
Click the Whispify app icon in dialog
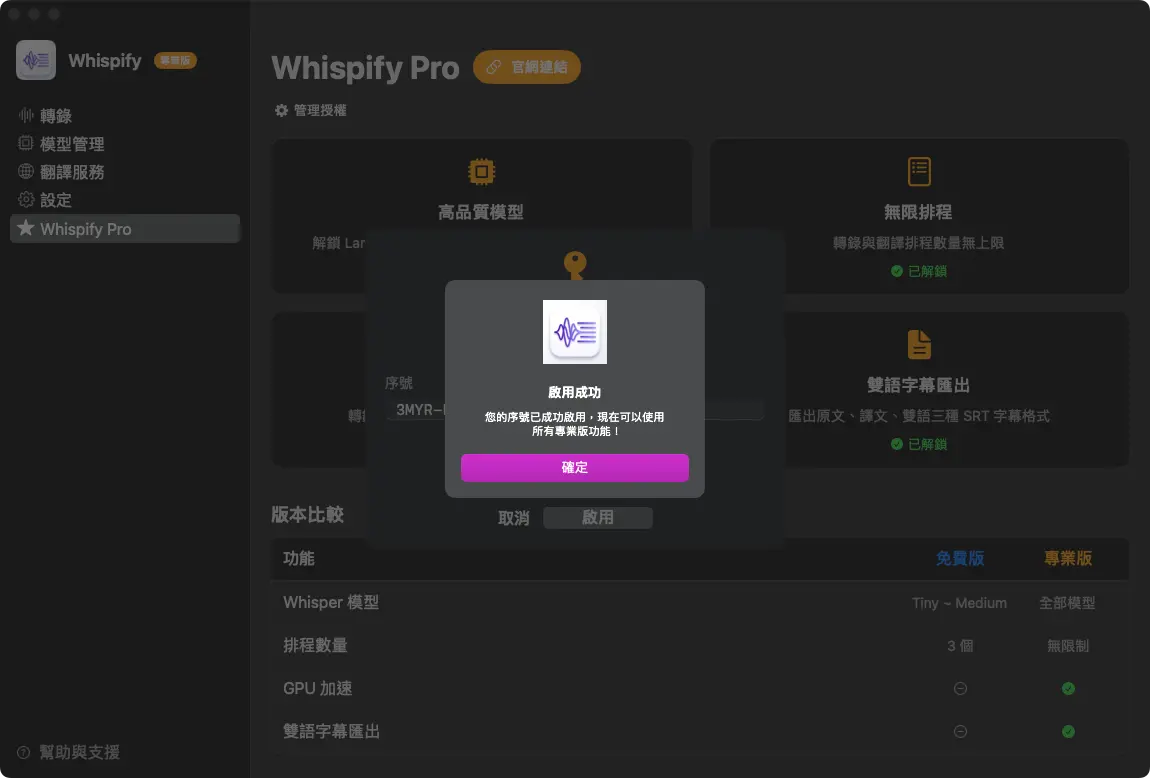[574, 332]
